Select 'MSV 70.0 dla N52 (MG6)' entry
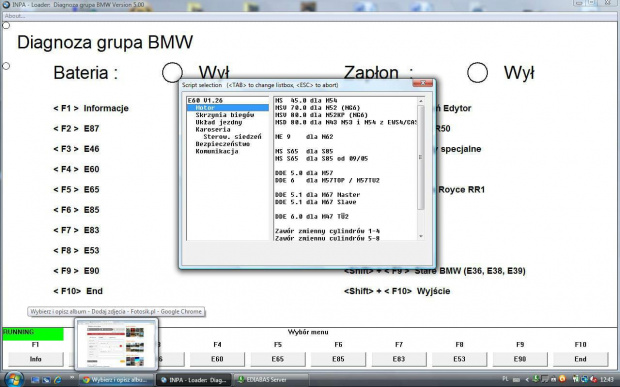The width and height of the screenshot is (620, 387). (318, 108)
